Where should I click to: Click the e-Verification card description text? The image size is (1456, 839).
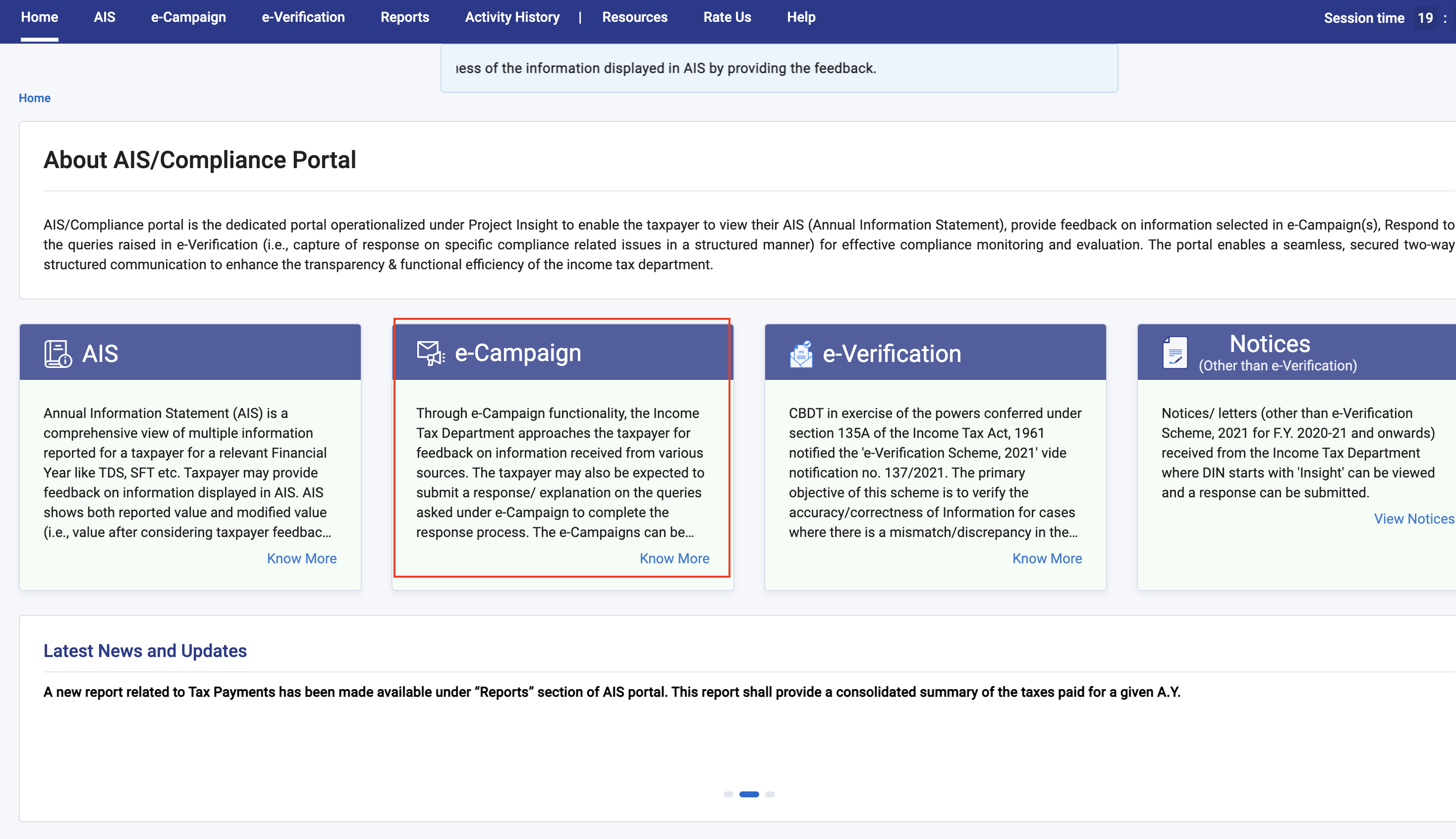click(x=935, y=473)
